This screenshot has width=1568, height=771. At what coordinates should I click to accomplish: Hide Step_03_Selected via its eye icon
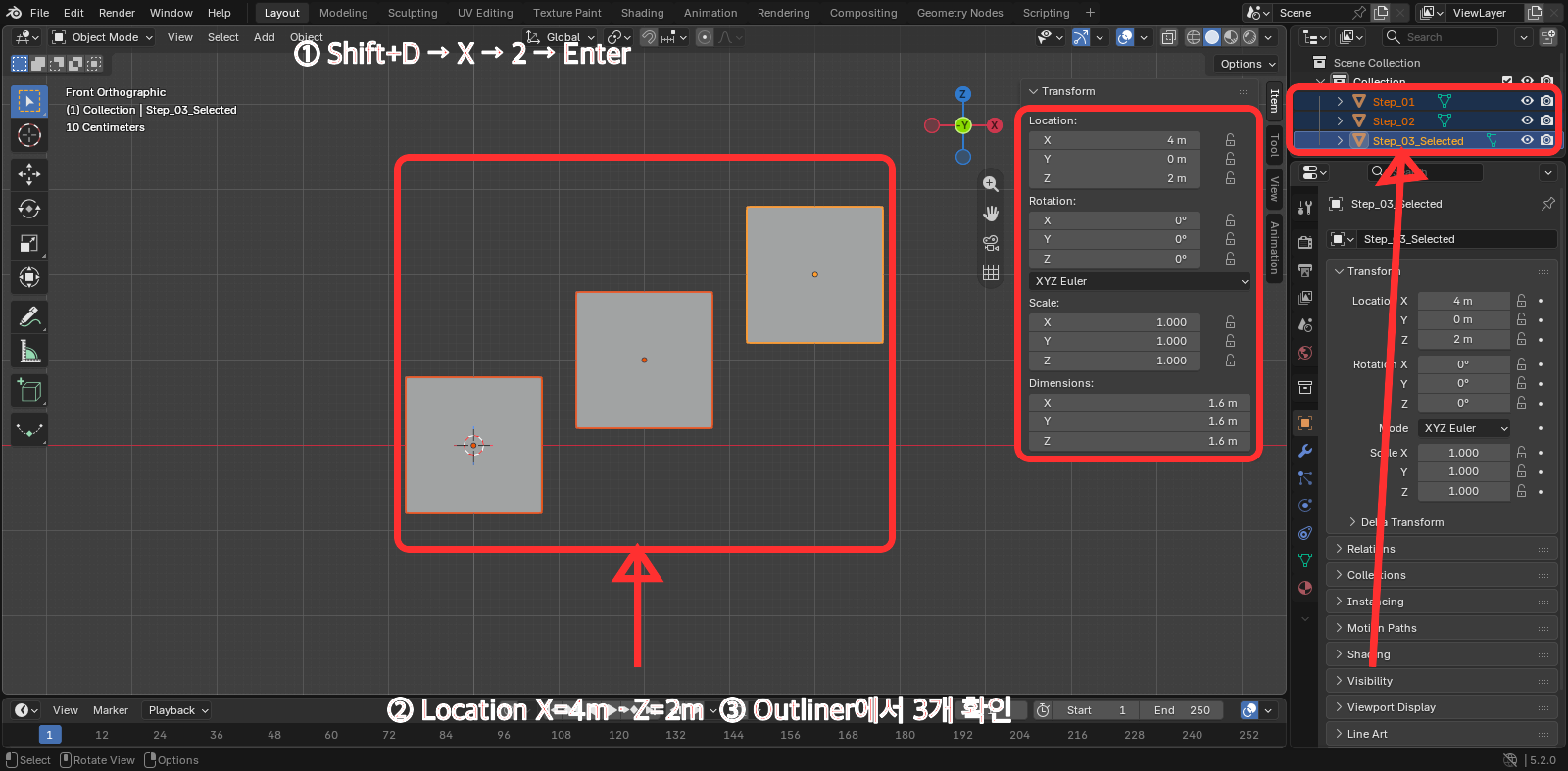pyautogui.click(x=1527, y=140)
